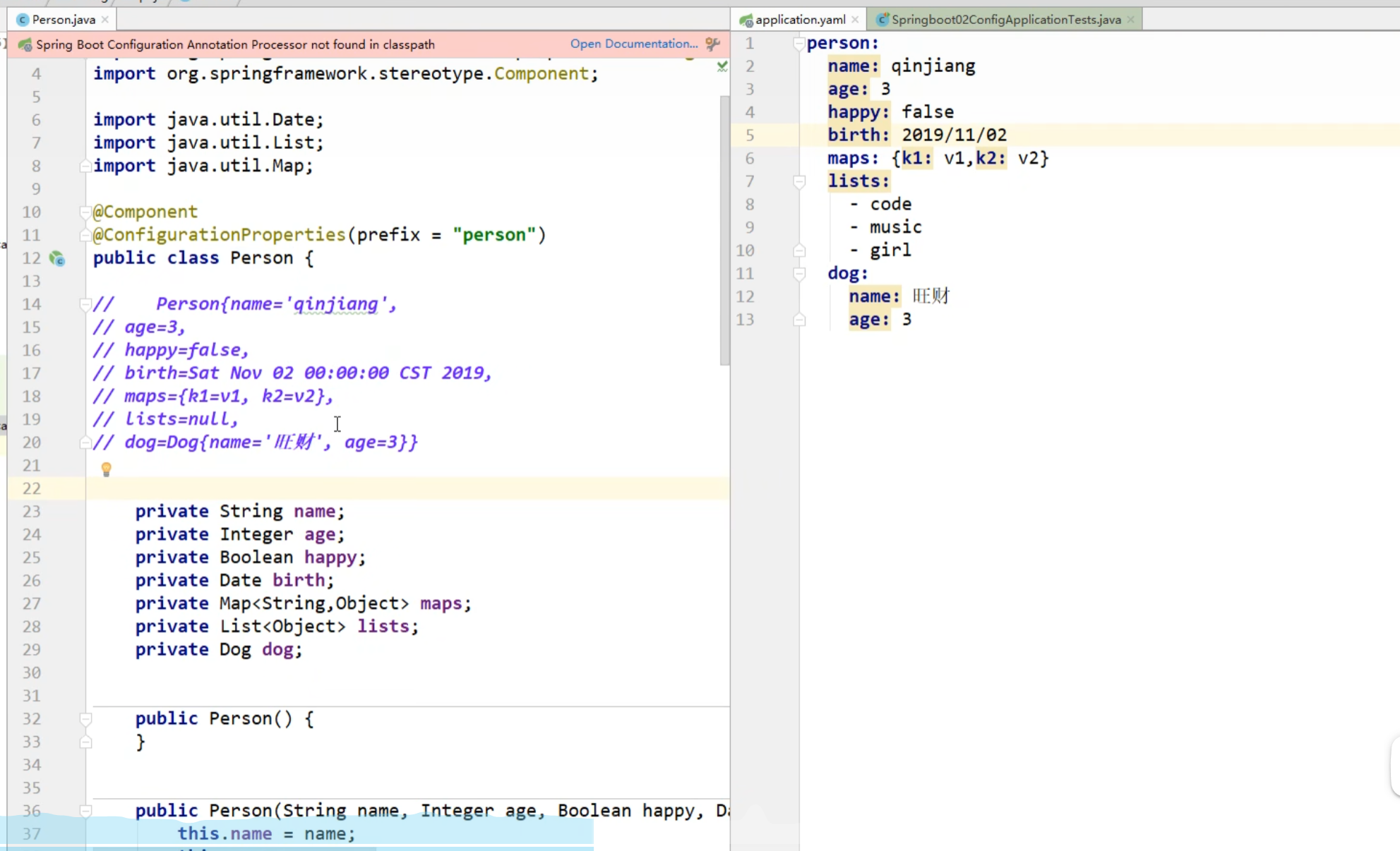Close the application.yaml tab

click(x=855, y=20)
